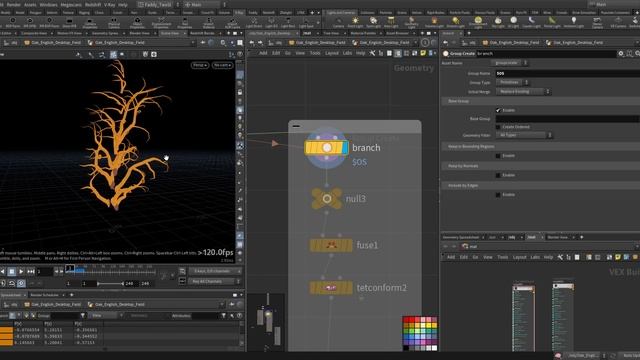Viewport: 640px width, 360px height.
Task: Pick the green swatch in color palette
Action: coord(411,332)
